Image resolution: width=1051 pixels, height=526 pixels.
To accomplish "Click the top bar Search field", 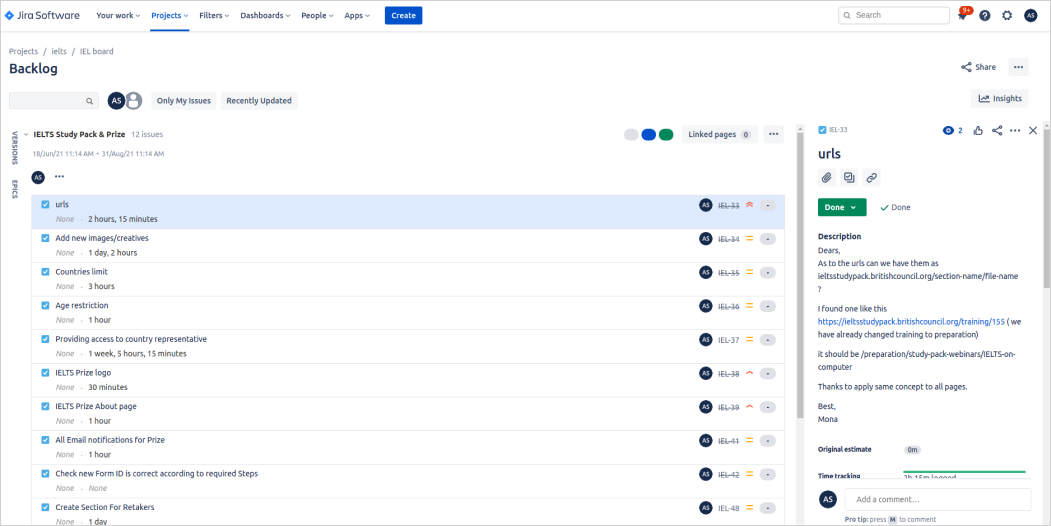I will (893, 15).
